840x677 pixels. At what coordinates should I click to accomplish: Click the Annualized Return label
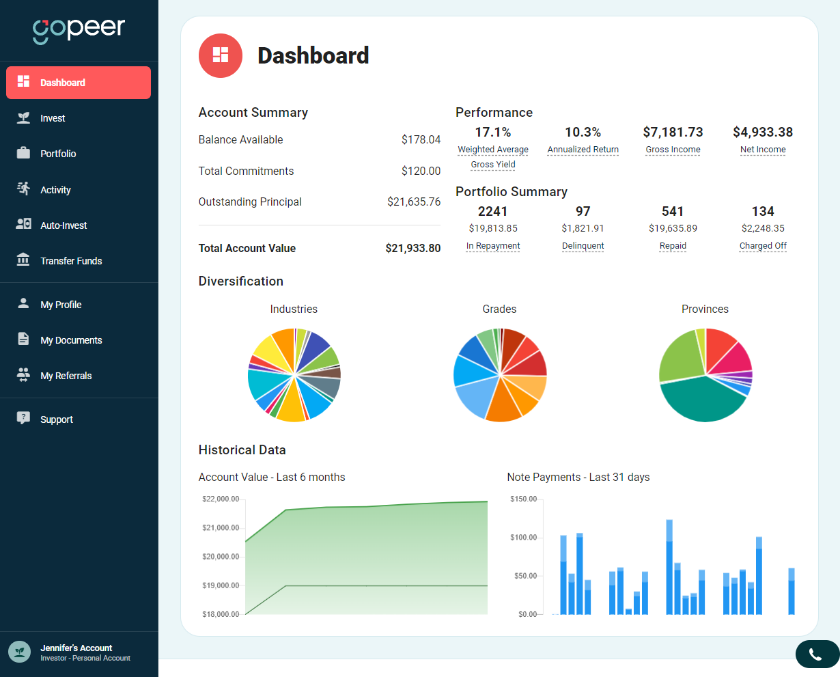583,150
